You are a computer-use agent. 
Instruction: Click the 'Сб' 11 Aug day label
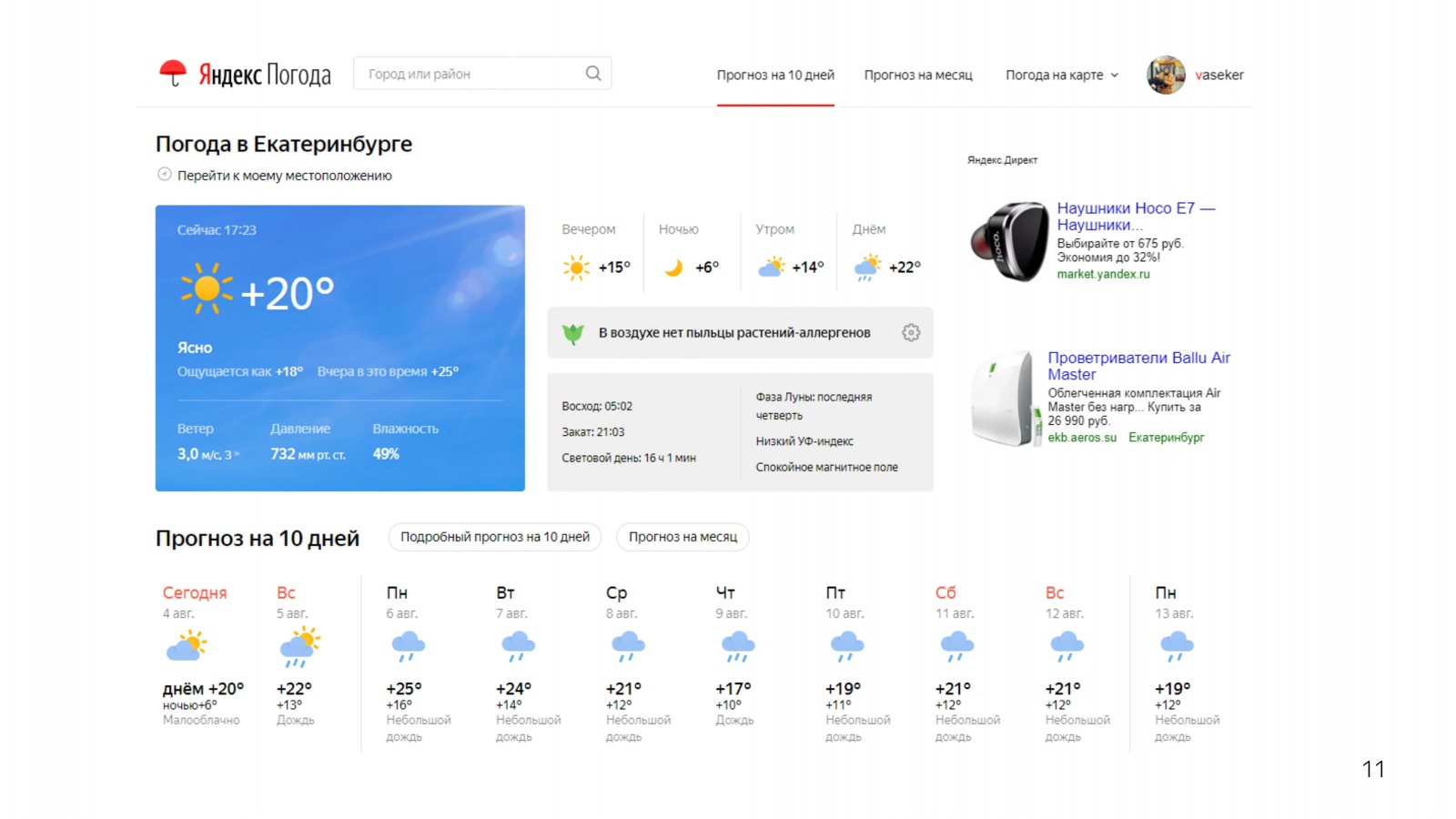click(945, 592)
